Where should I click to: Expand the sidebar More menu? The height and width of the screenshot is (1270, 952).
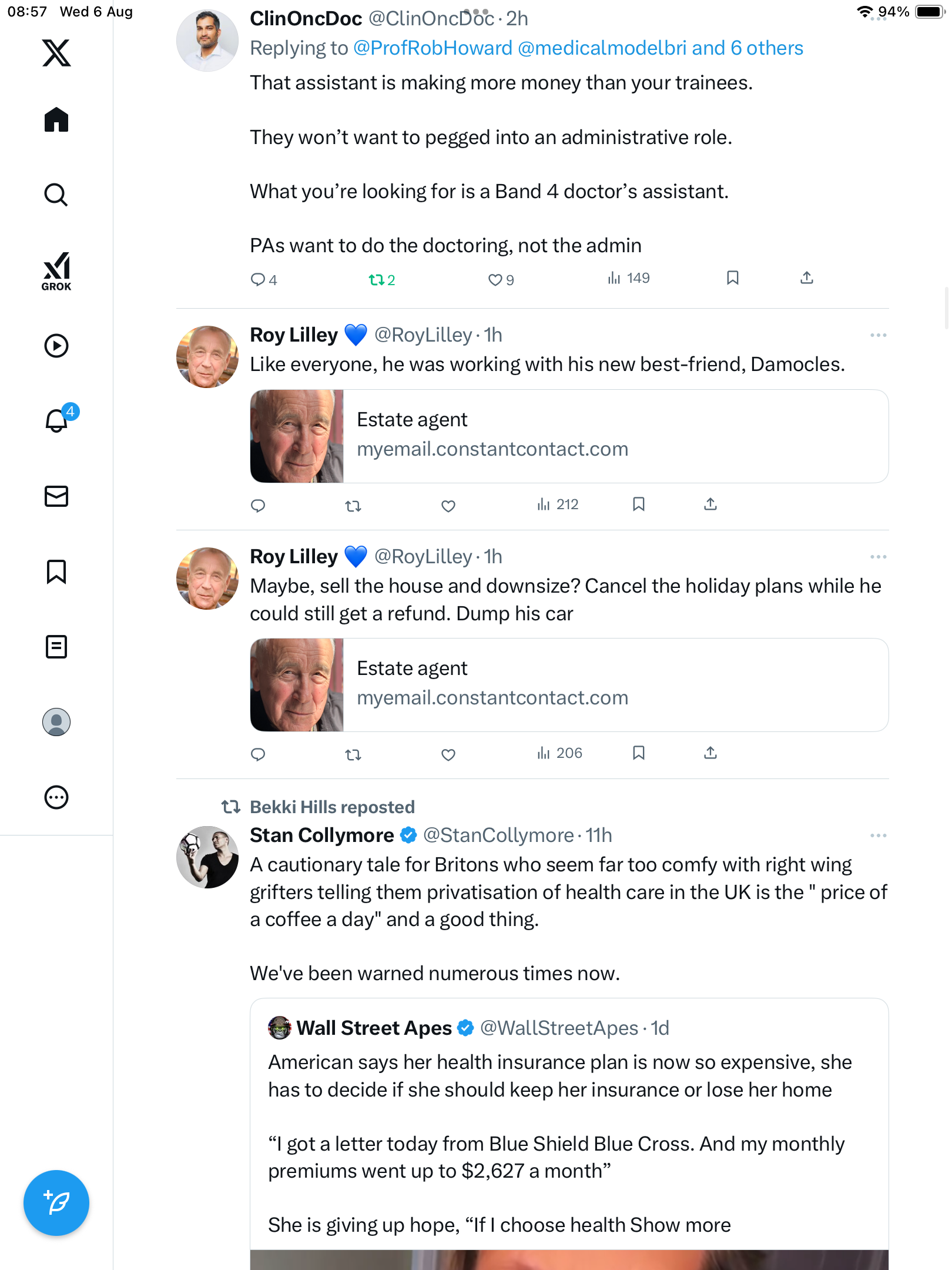[x=56, y=797]
